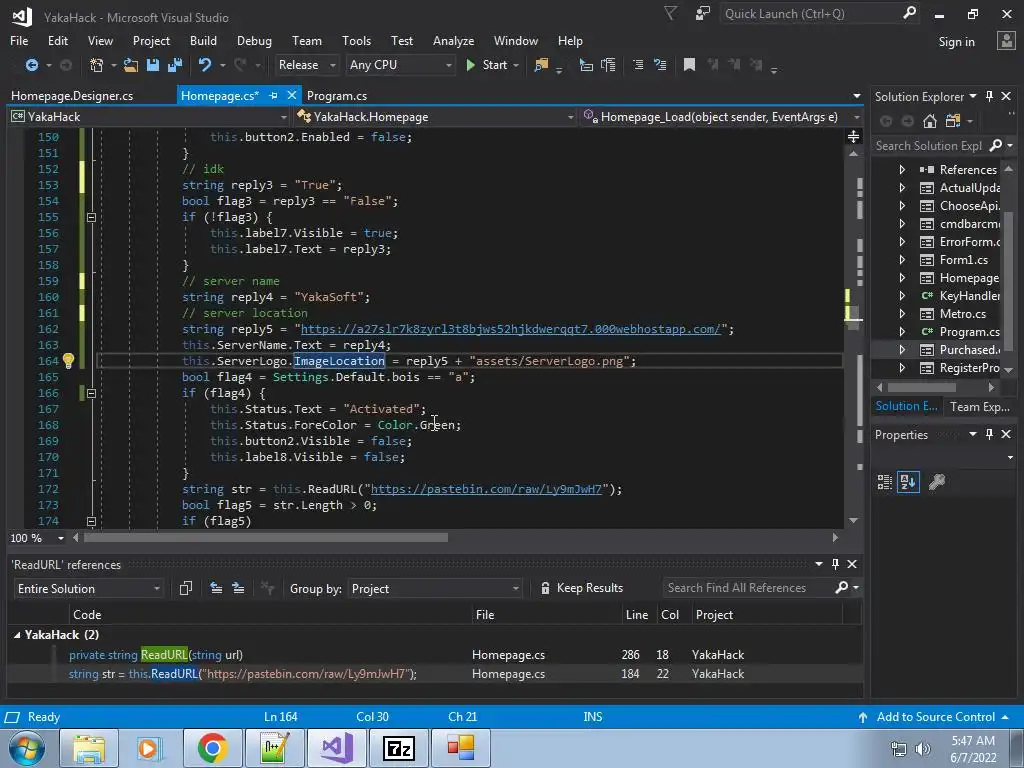Switch to the Homepage.Designer.cs tab
This screenshot has height=768, width=1024.
tap(72, 95)
